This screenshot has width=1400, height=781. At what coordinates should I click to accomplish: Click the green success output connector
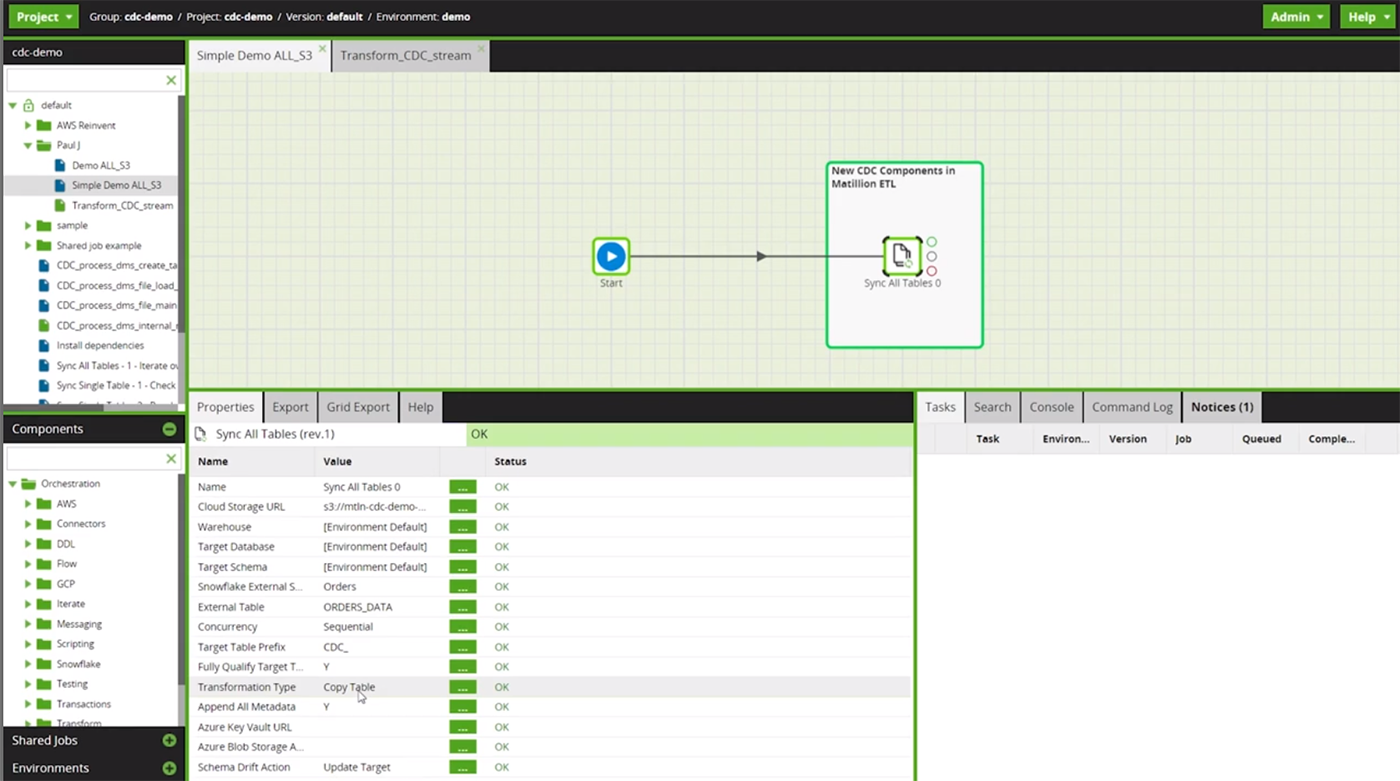tap(932, 242)
